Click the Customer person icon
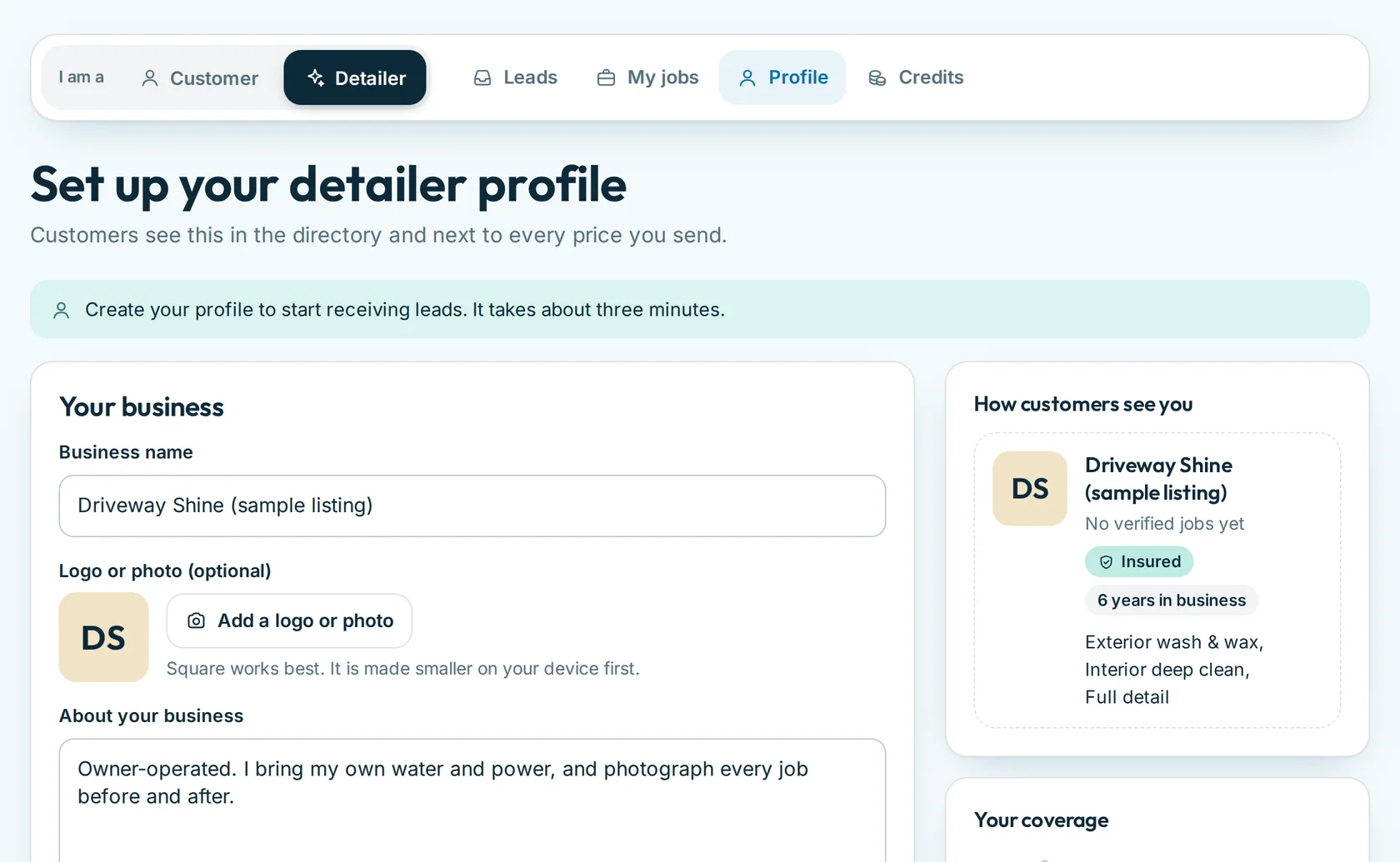The image size is (1400, 862). (x=150, y=78)
